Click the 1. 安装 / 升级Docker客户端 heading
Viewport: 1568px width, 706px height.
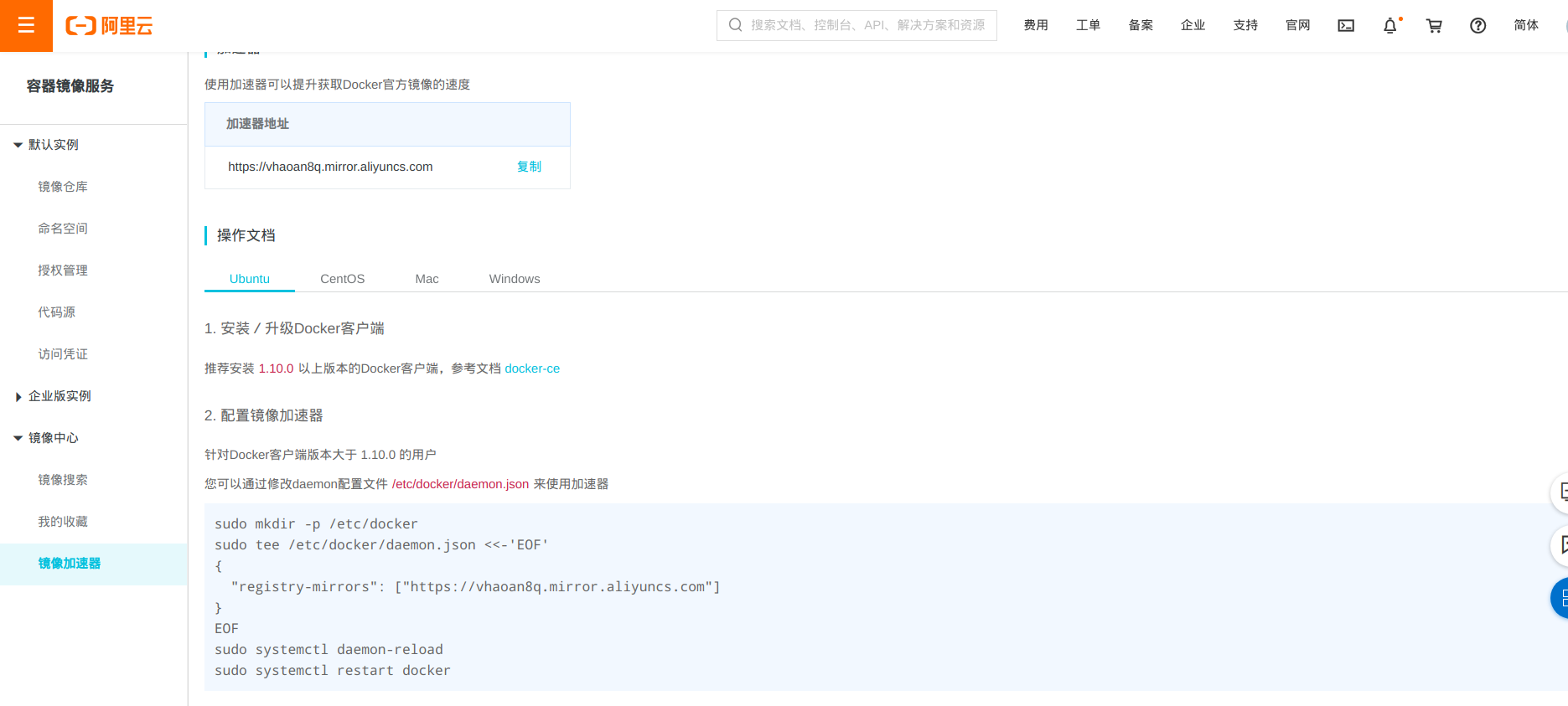point(294,328)
